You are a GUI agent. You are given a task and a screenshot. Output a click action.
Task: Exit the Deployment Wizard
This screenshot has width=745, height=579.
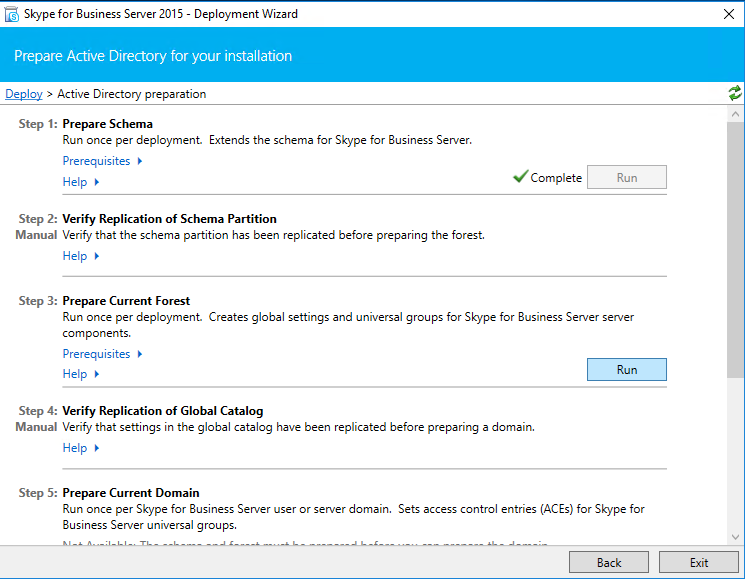pyautogui.click(x=698, y=562)
